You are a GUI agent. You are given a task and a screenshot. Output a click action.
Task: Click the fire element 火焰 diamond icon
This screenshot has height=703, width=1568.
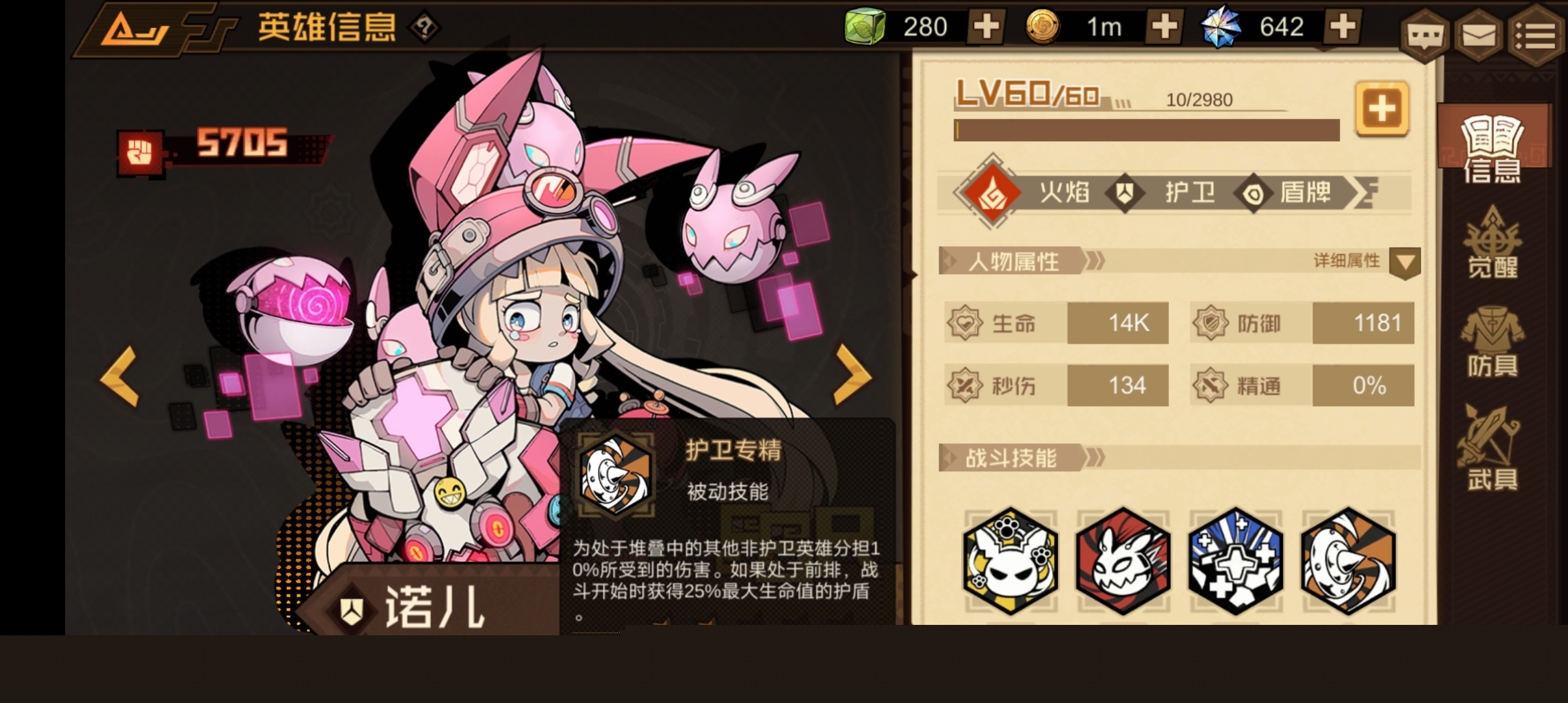[x=992, y=192]
